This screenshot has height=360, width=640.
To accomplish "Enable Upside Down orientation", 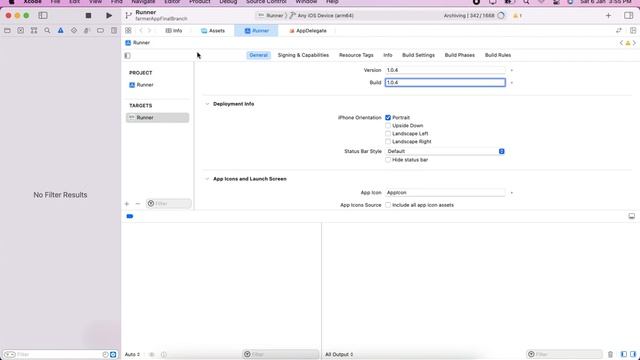I will tap(388, 126).
